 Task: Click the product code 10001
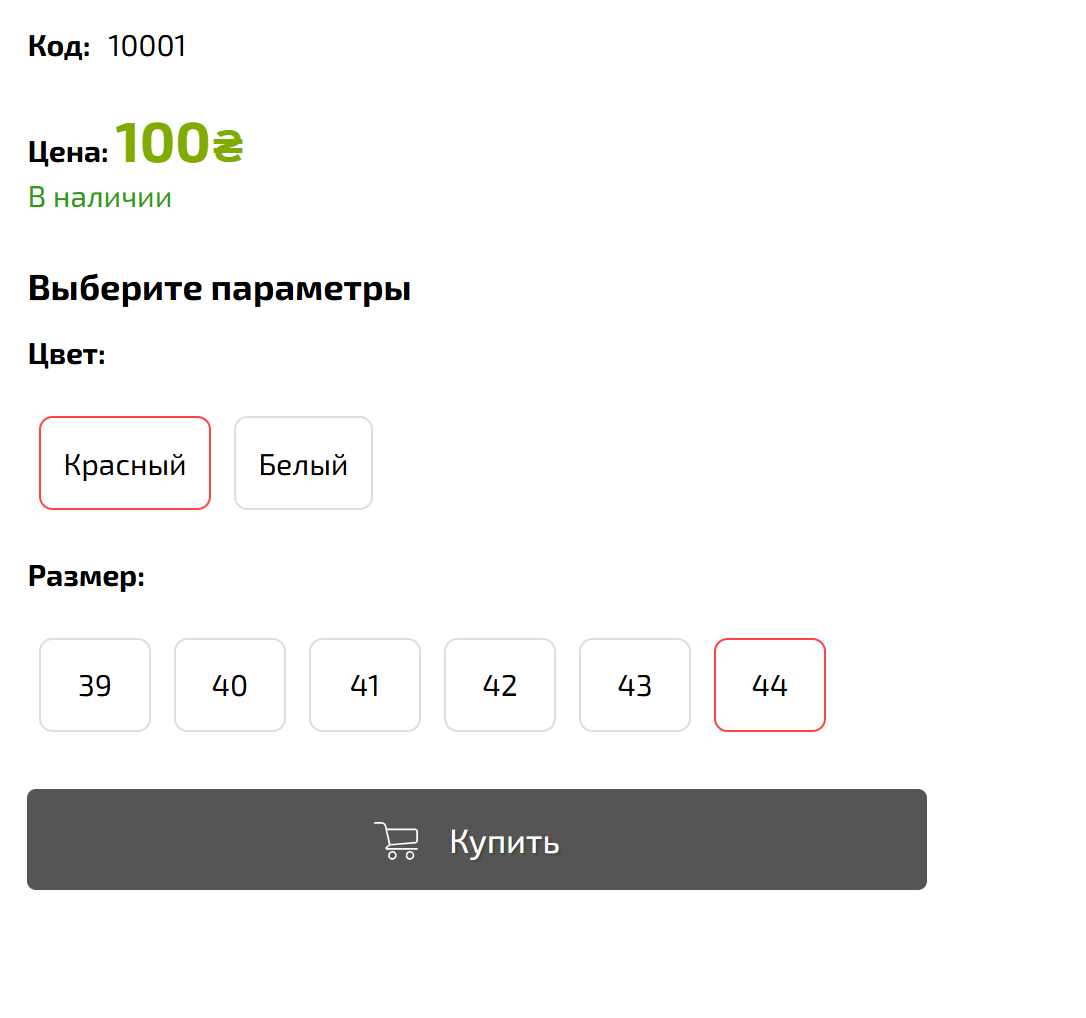click(147, 46)
